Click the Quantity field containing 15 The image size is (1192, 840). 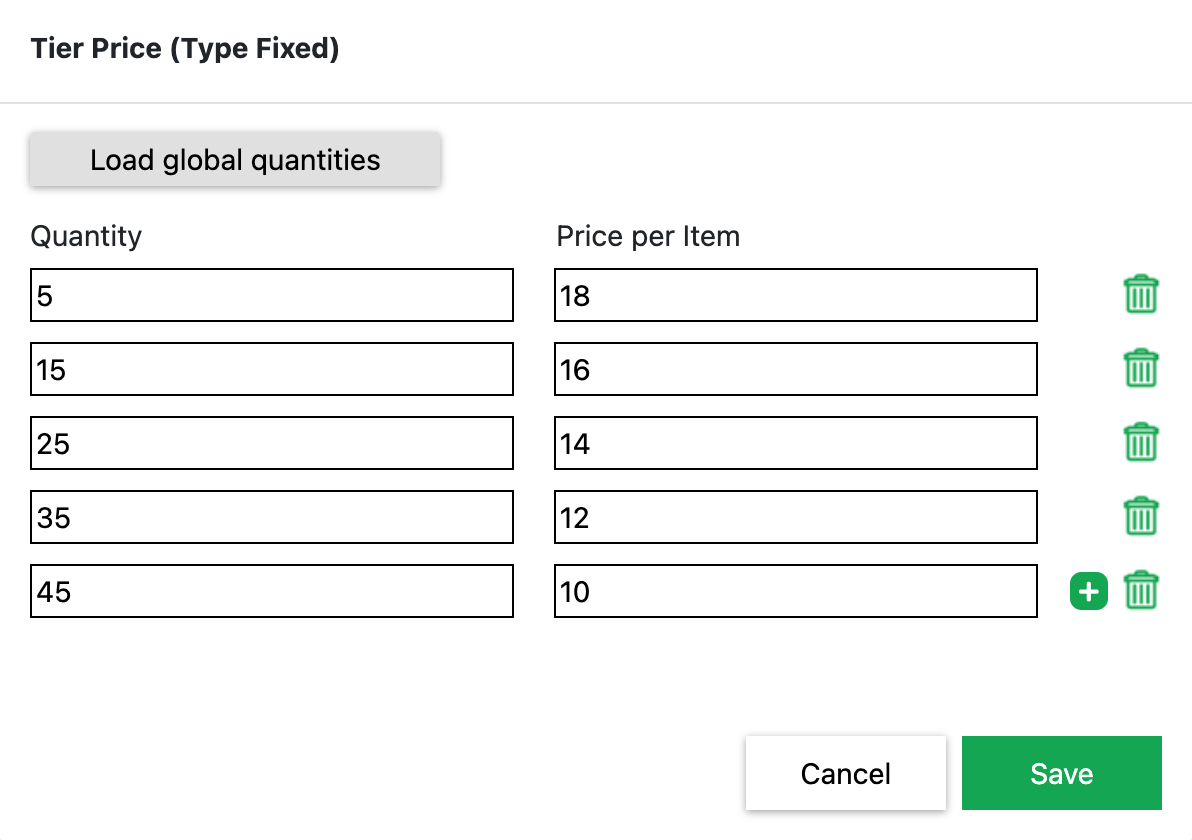272,369
